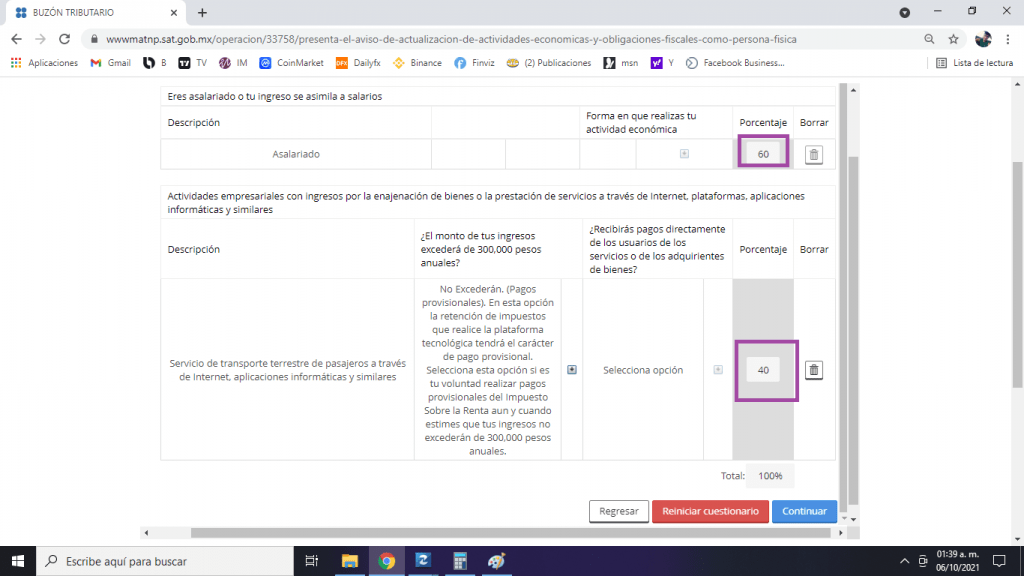Click the taskbar clock showing 01:39 a. m.
The image size is (1024, 576).
(x=957, y=561)
